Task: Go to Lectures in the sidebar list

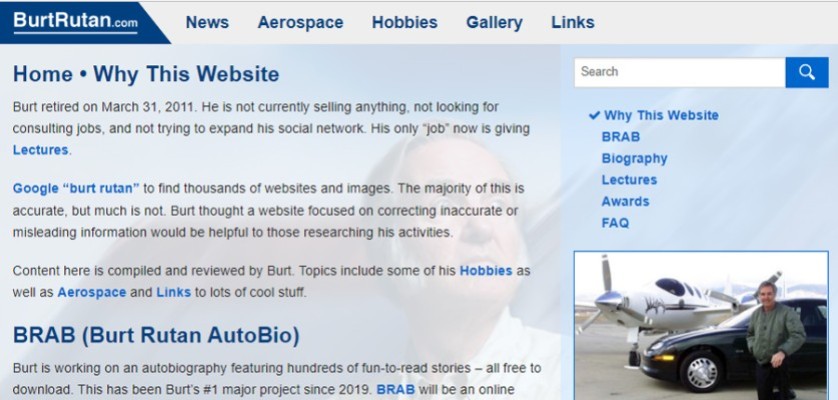Action: (629, 180)
